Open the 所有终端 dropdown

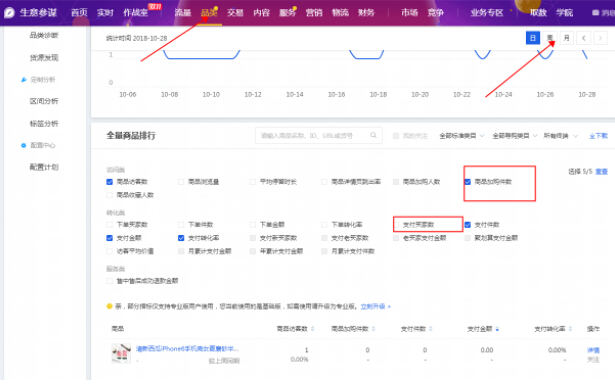pyautogui.click(x=560, y=136)
